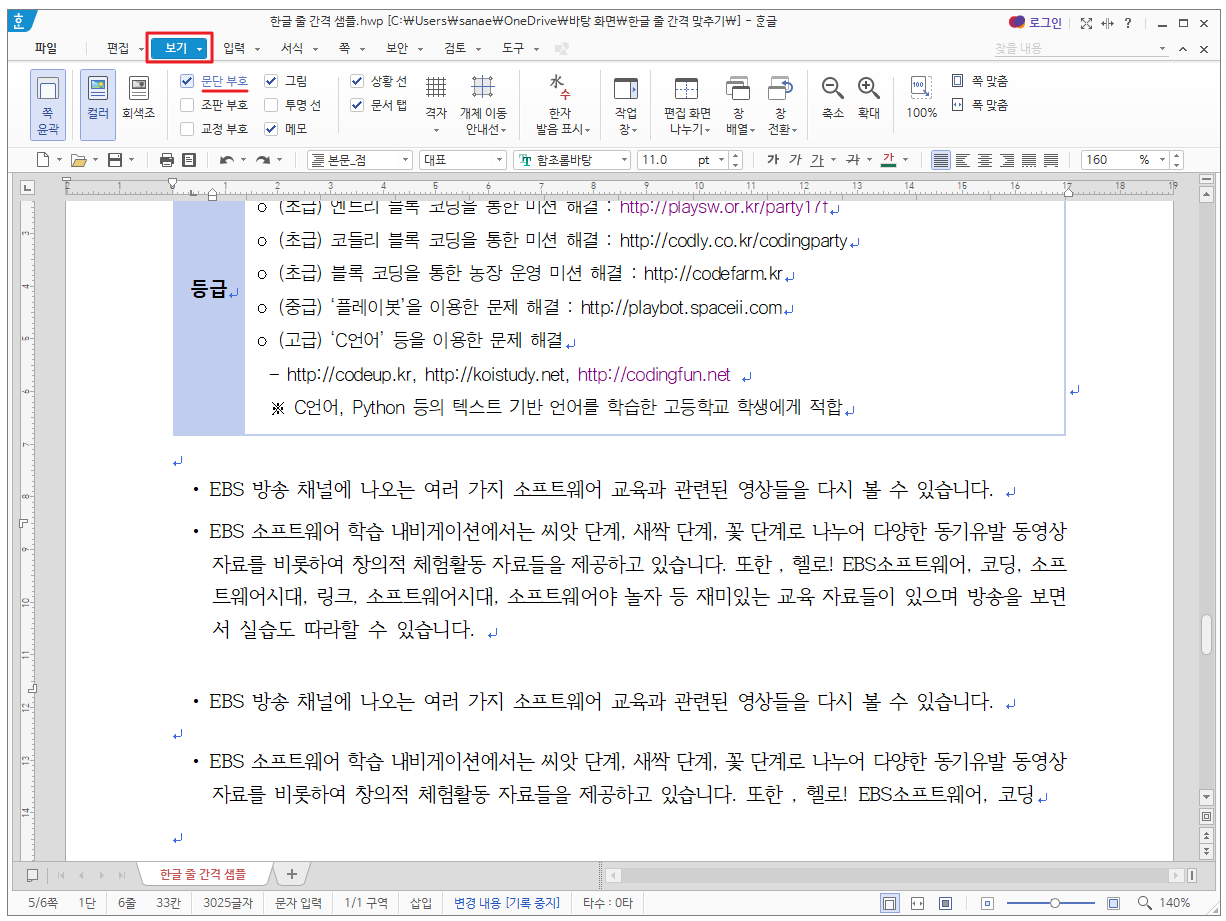Uncheck the 문단 부호 checkbox

click(187, 81)
